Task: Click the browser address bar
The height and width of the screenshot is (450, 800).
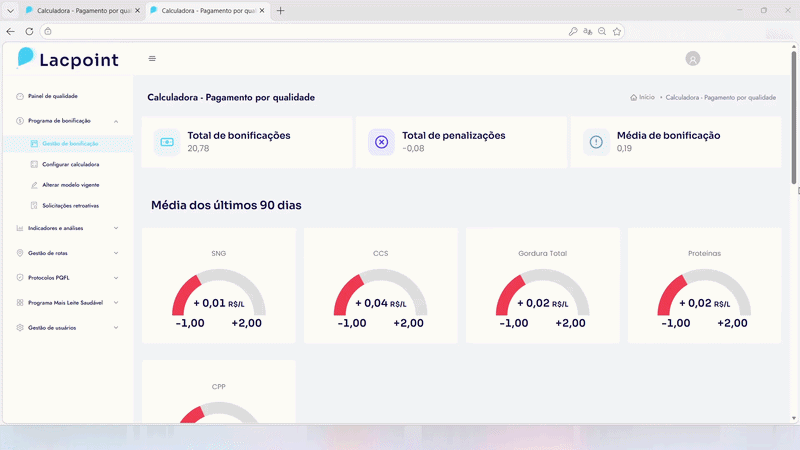Action: click(300, 31)
